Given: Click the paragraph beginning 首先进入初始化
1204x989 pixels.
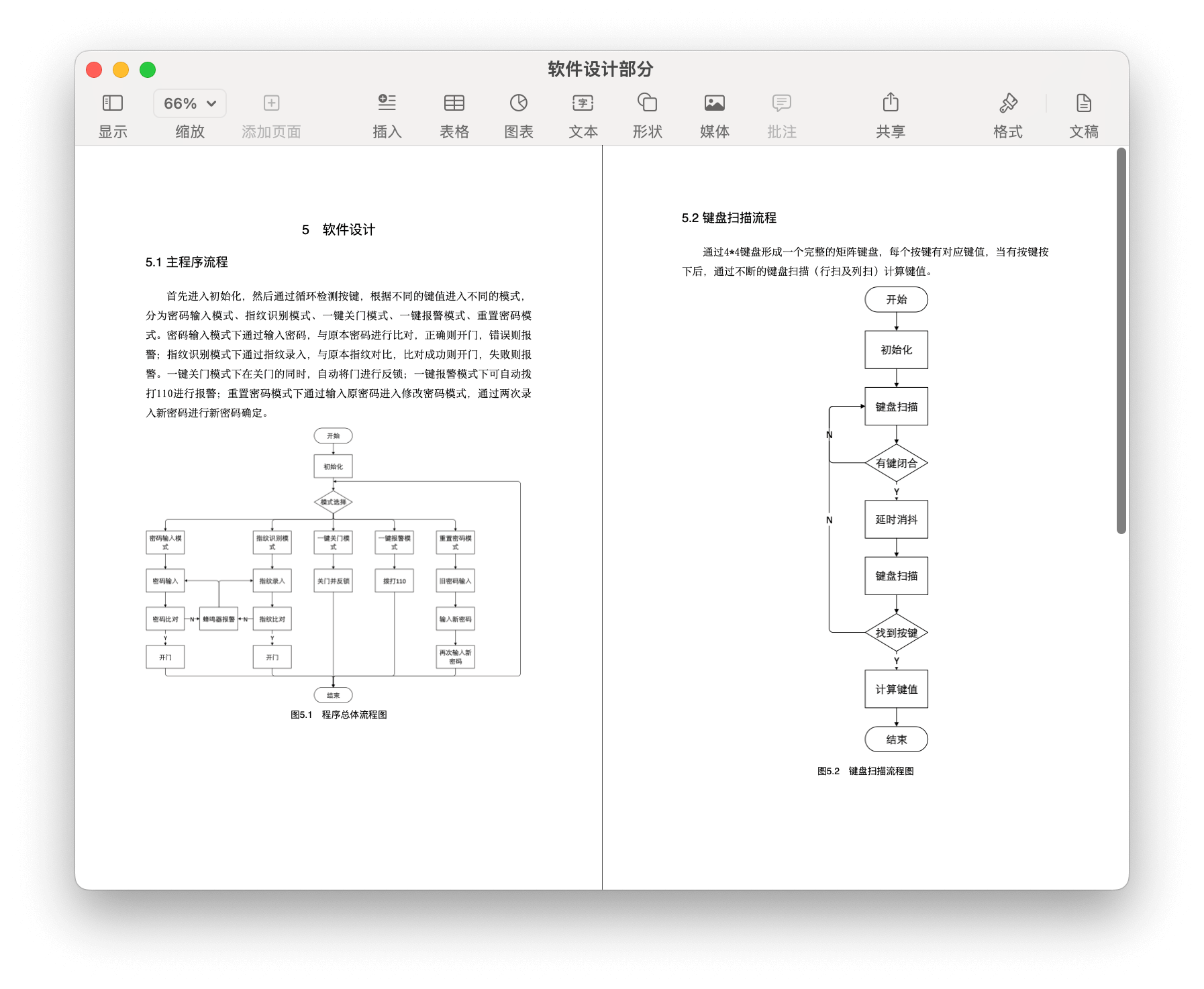Looking at the screenshot, I should (339, 354).
